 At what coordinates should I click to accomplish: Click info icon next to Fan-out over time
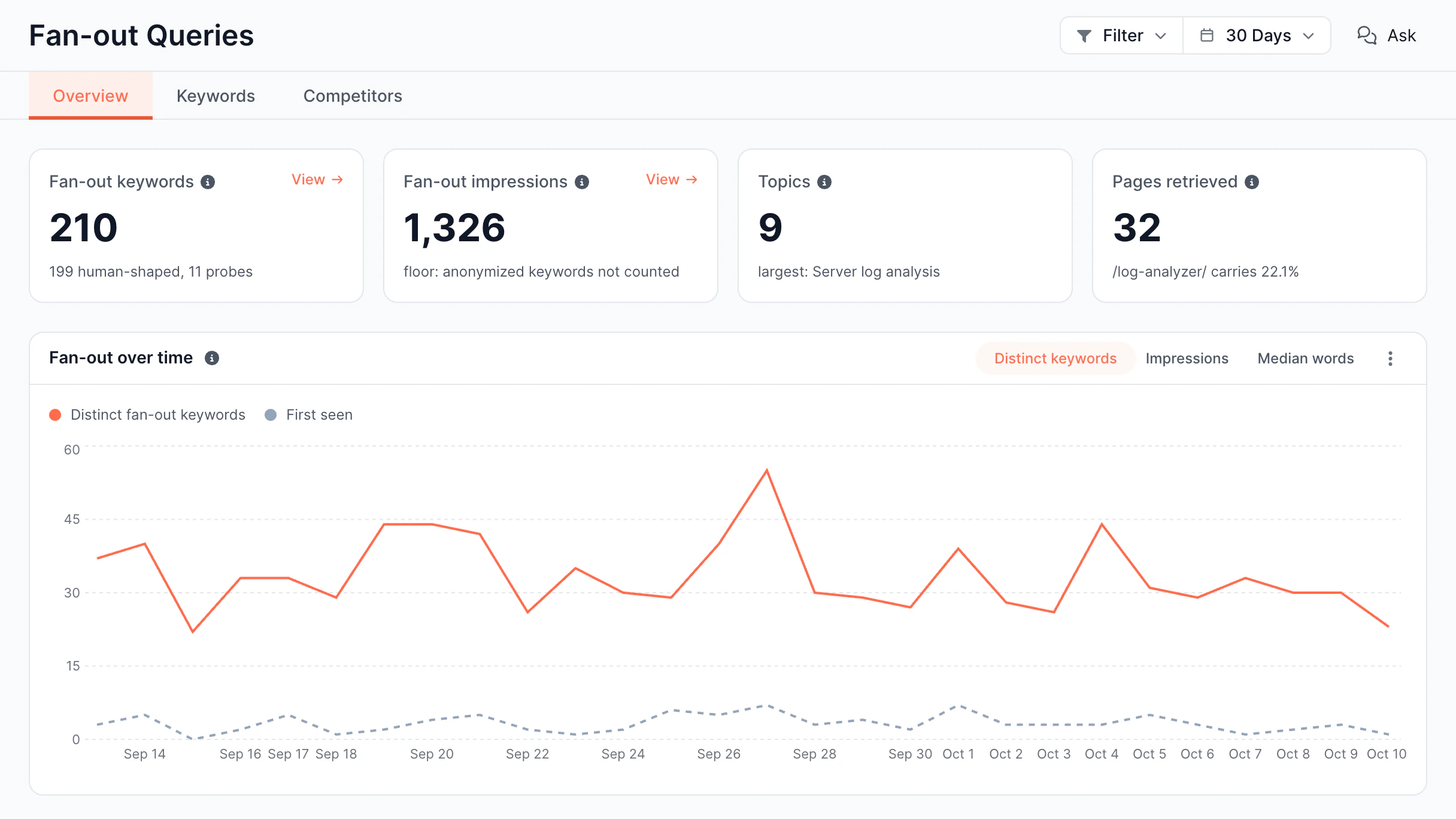(x=212, y=358)
